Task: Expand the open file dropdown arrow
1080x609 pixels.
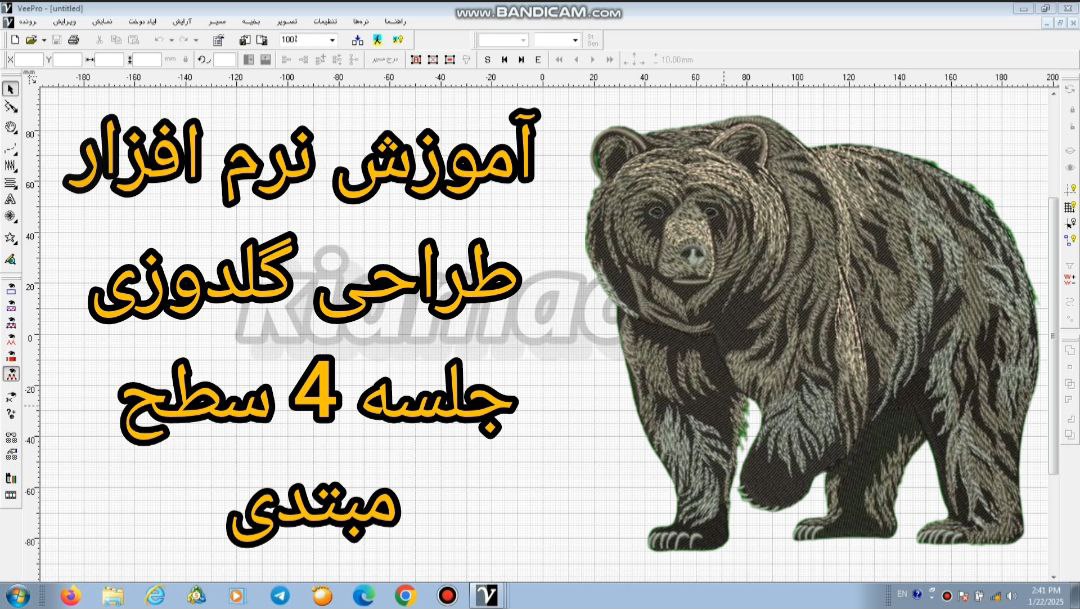Action: pyautogui.click(x=44, y=40)
